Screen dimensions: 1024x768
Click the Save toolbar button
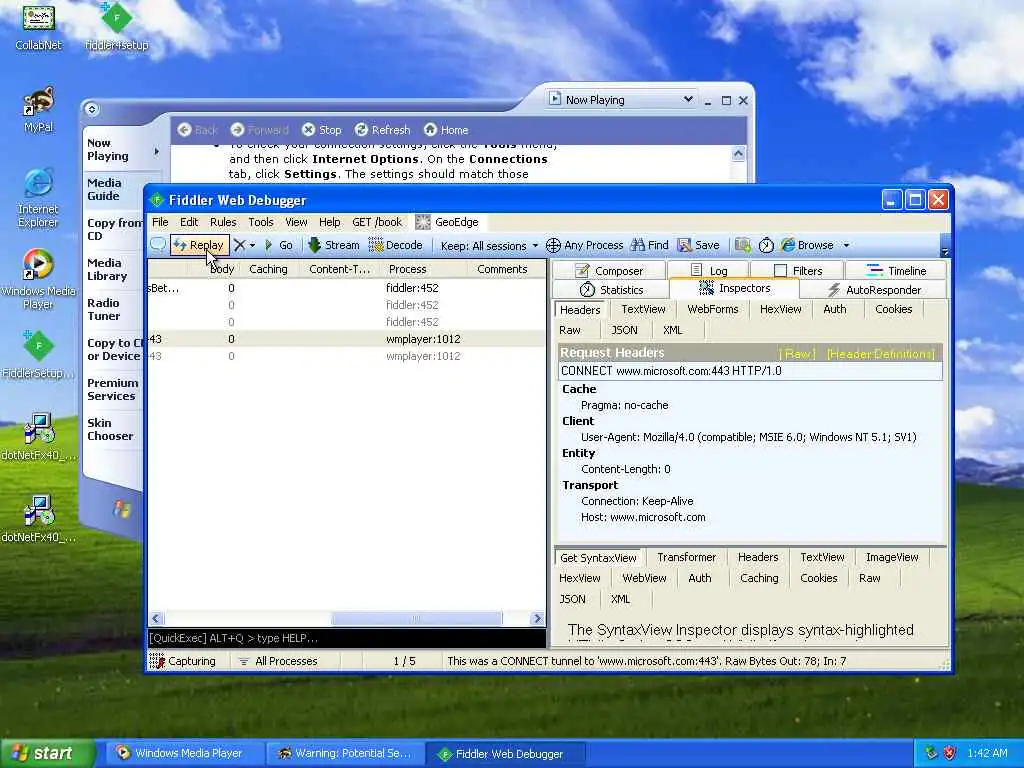tap(699, 246)
